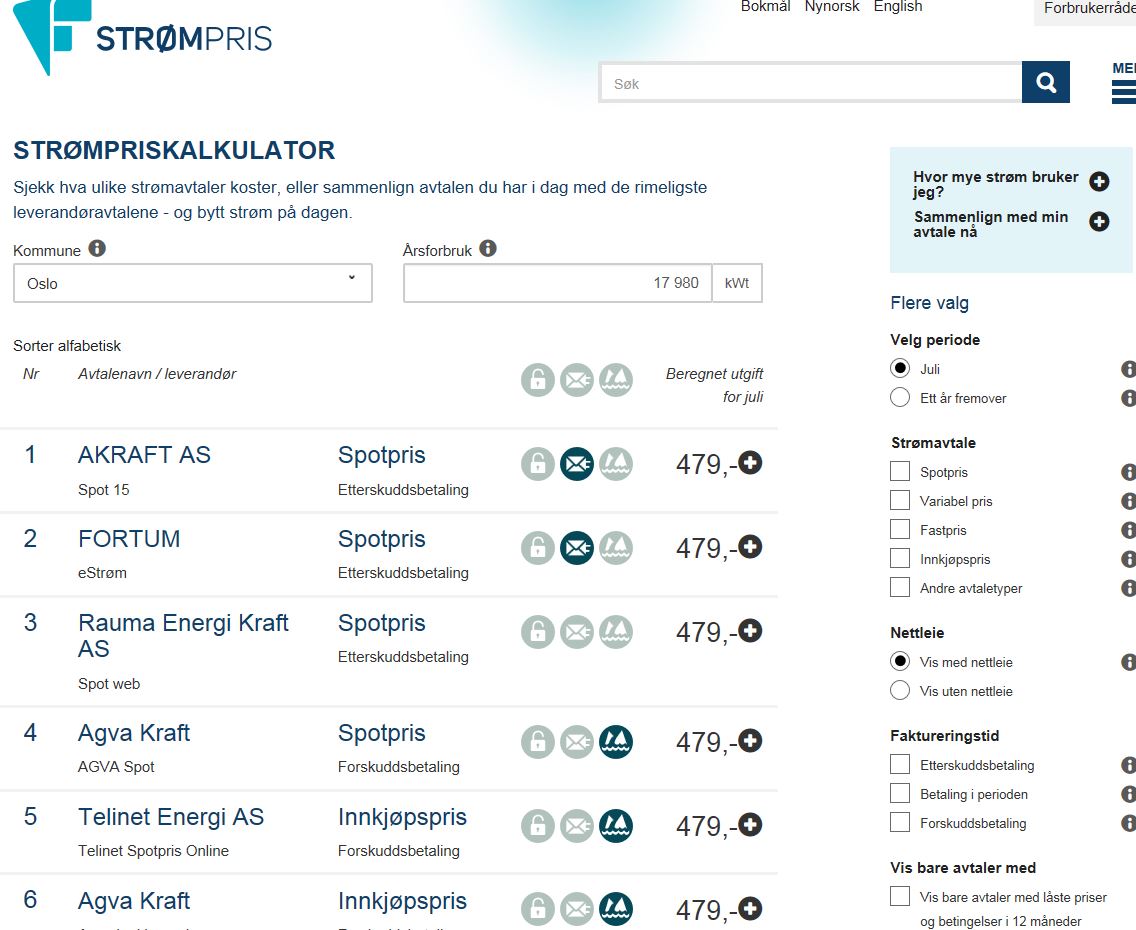
Task: Click info icon beside Spotpris checkbox
Action: (1128, 472)
